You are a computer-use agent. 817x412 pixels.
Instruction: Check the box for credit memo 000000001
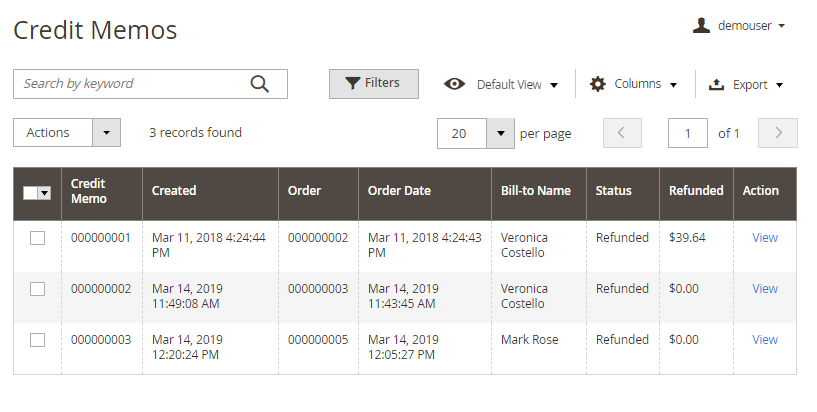coord(37,238)
